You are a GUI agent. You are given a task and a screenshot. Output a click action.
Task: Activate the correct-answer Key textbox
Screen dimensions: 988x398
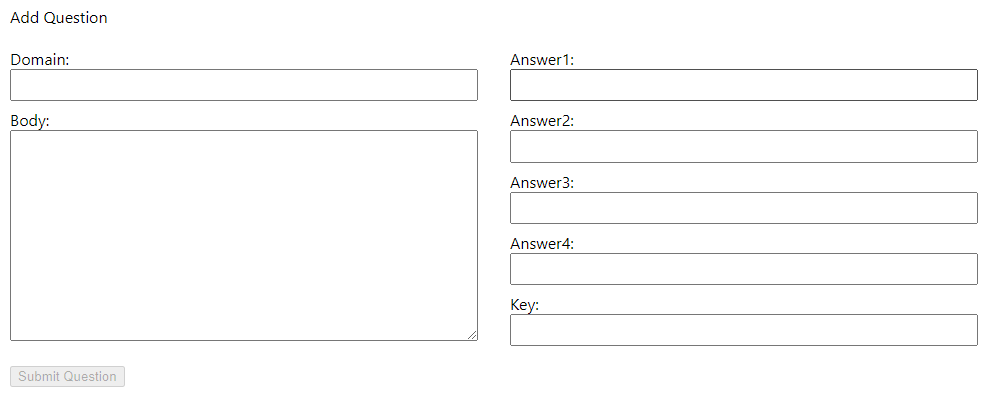click(744, 330)
